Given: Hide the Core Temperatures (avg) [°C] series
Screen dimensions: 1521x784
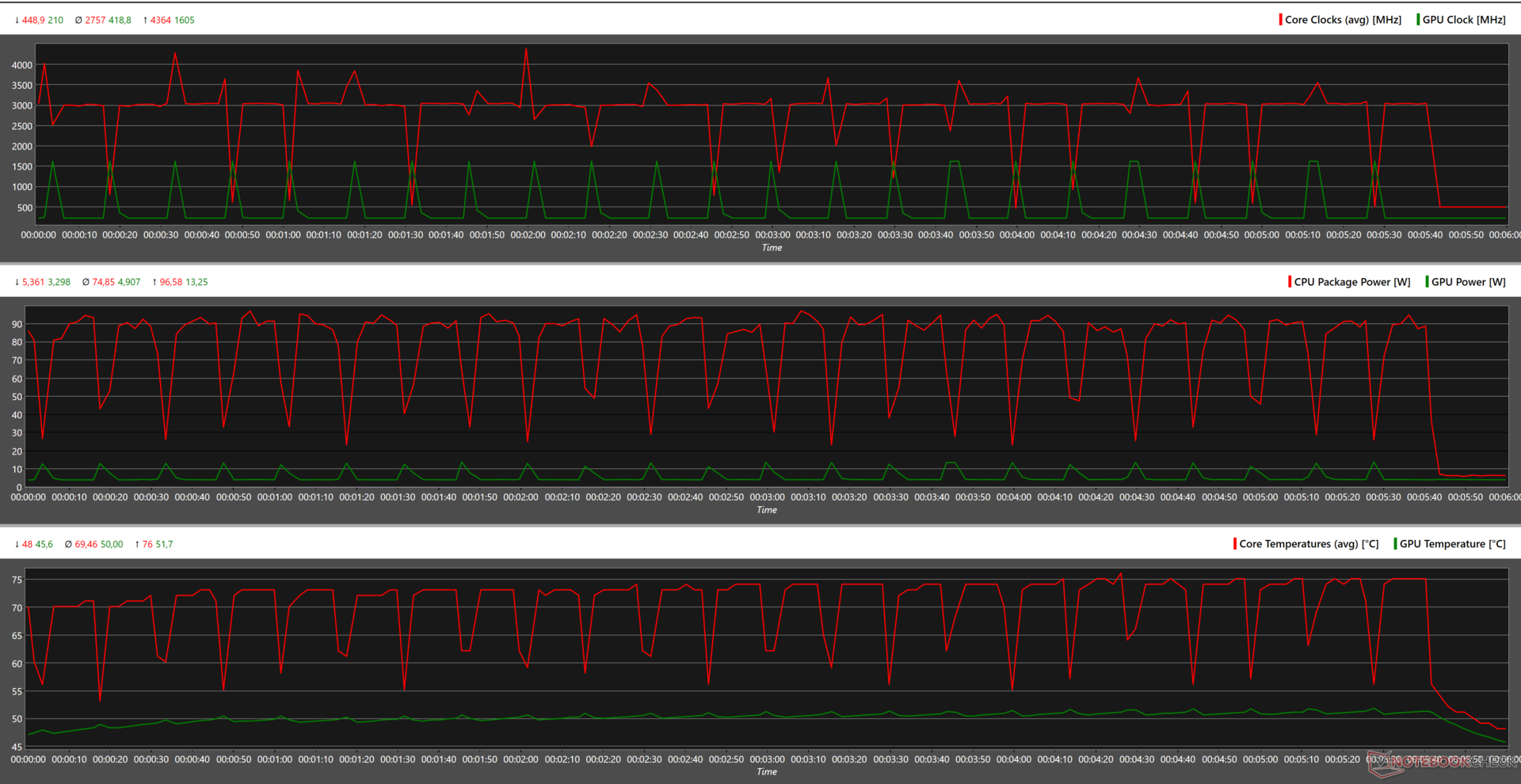Looking at the screenshot, I should tap(1308, 544).
